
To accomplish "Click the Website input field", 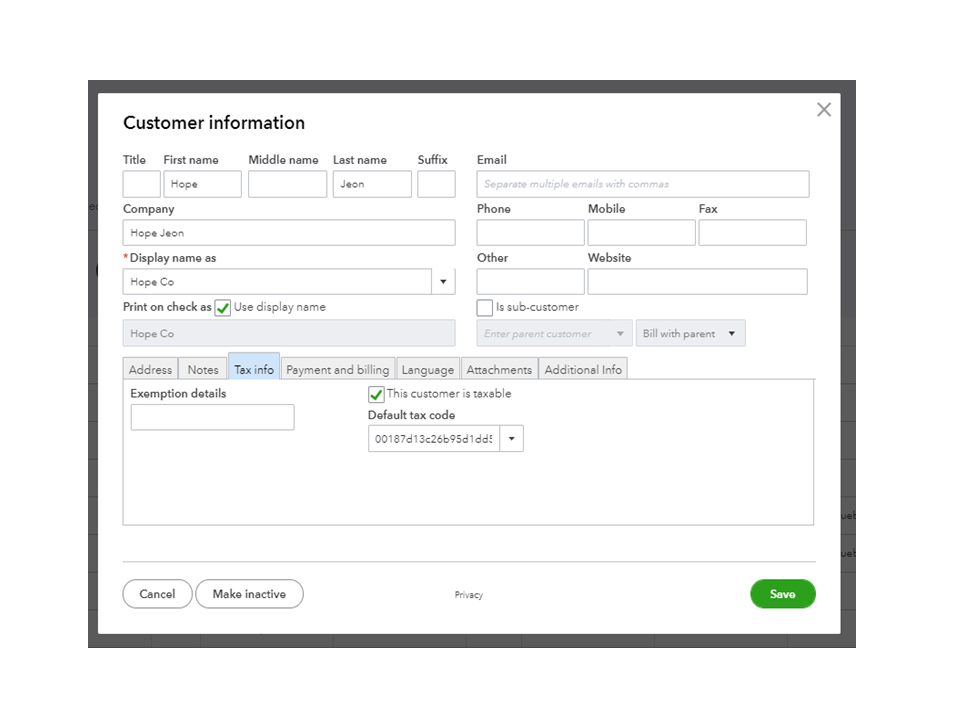I will pos(697,282).
